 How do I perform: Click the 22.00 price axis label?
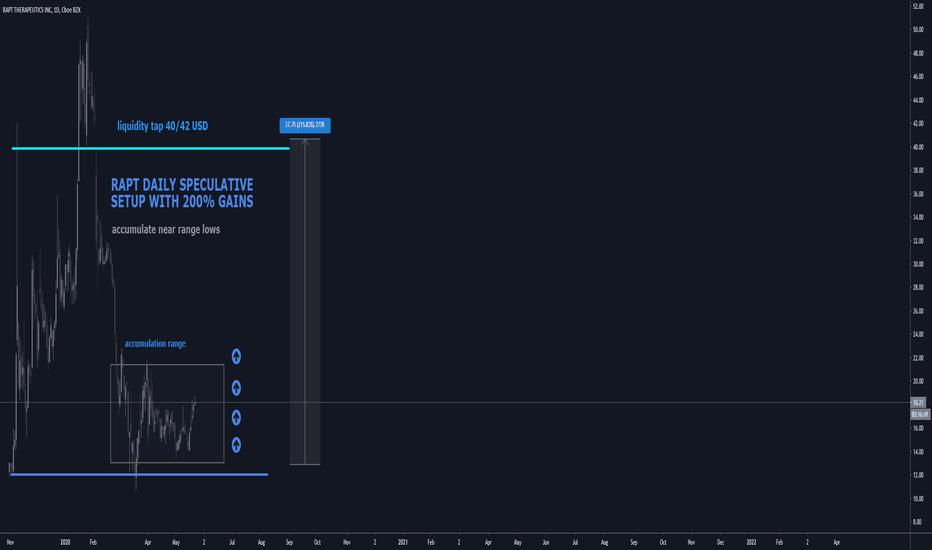pos(918,358)
